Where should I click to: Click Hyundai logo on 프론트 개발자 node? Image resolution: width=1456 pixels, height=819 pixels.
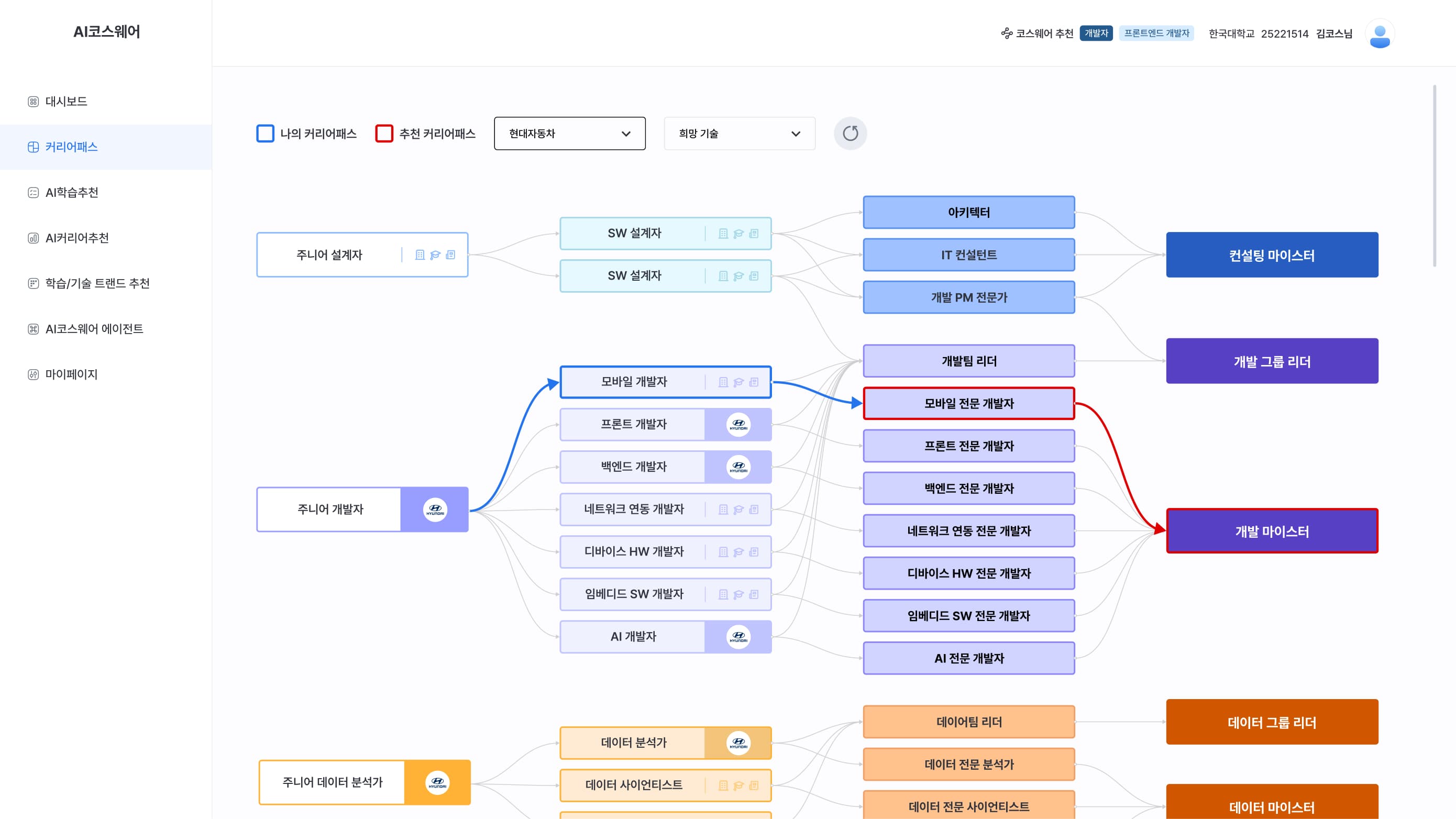[738, 425]
